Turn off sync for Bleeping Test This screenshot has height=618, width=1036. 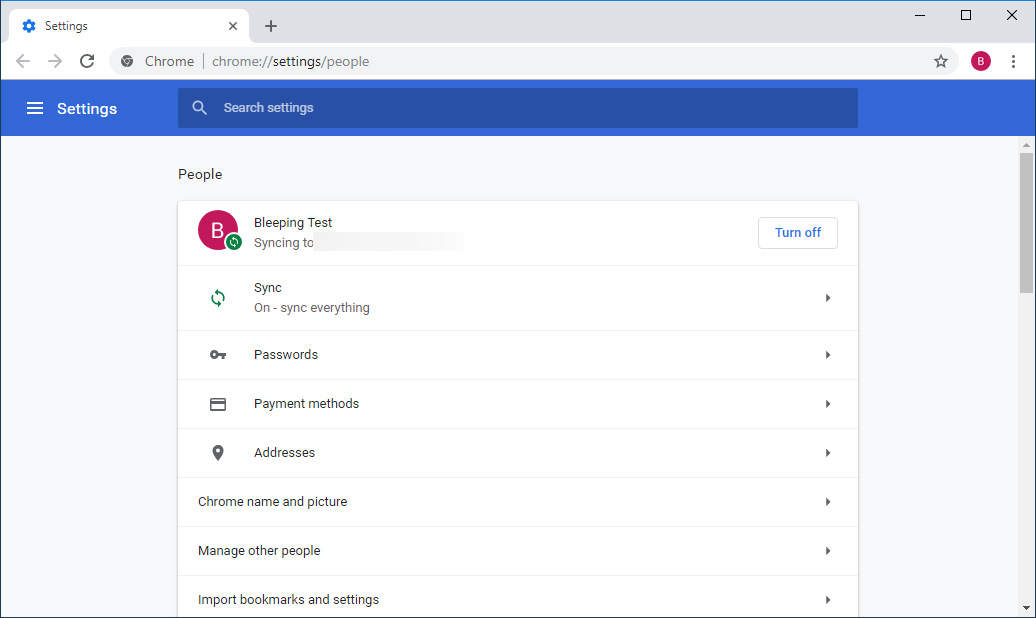point(797,233)
